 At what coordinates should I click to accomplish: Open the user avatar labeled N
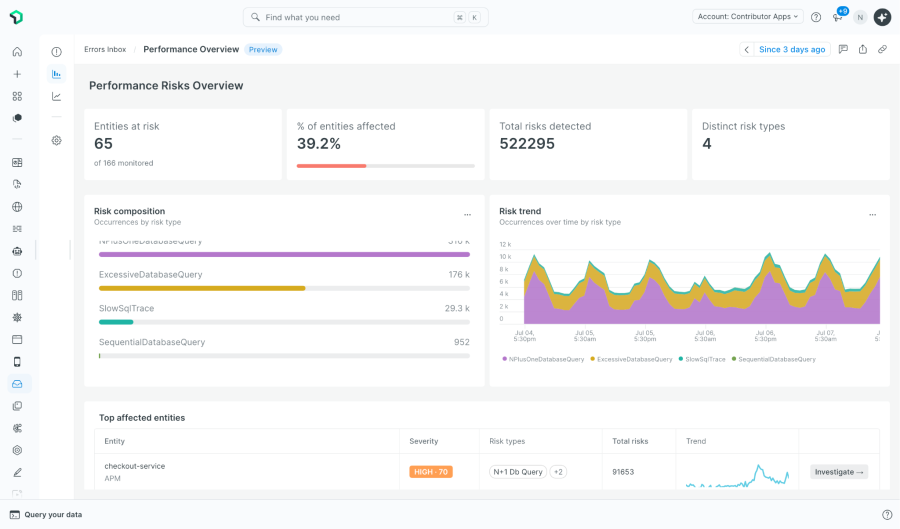(860, 17)
